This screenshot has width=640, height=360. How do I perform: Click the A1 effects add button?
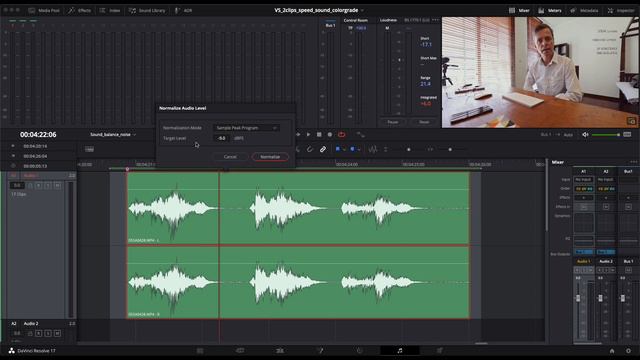click(x=584, y=198)
